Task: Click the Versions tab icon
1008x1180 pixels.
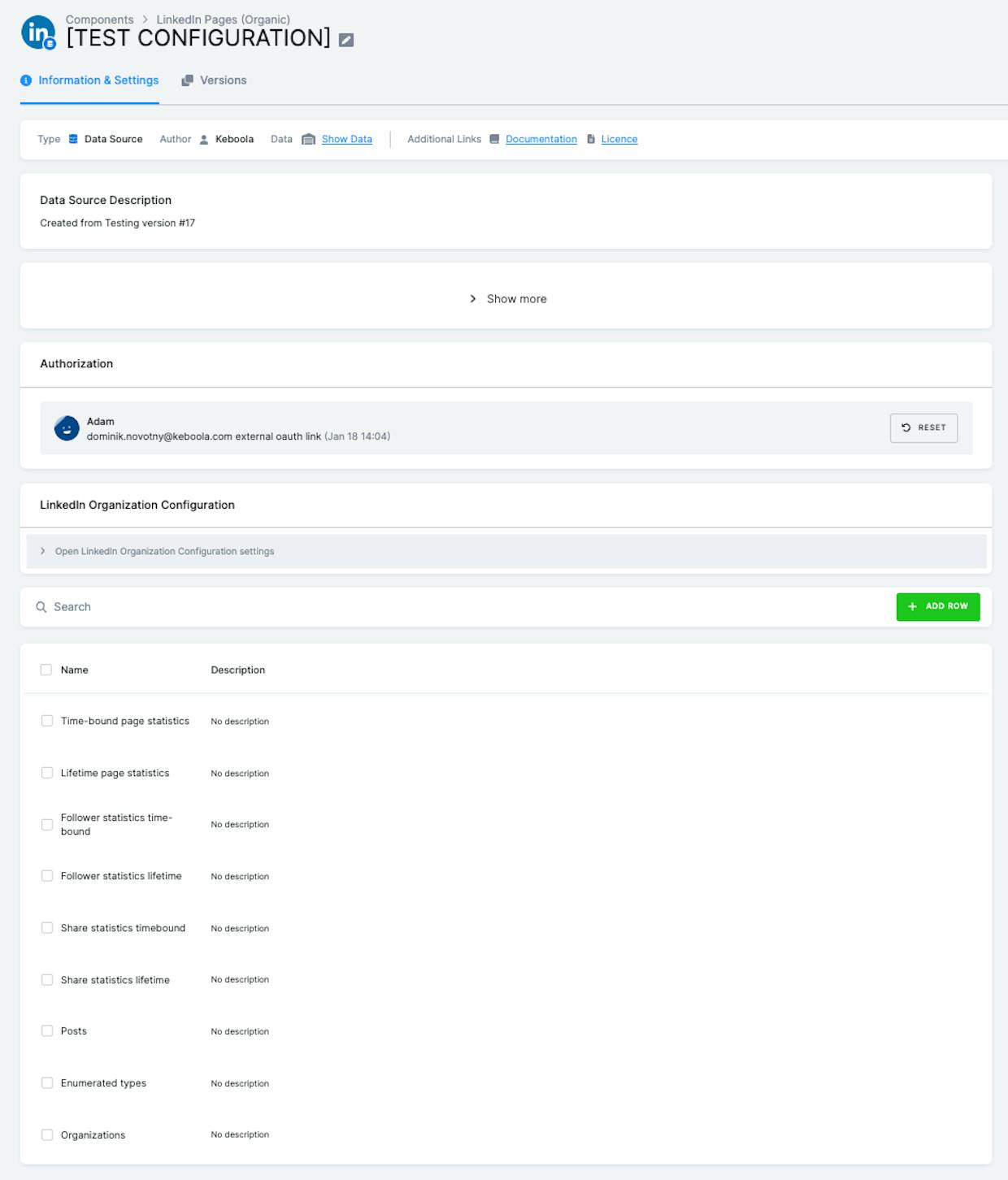Action: 187,80
